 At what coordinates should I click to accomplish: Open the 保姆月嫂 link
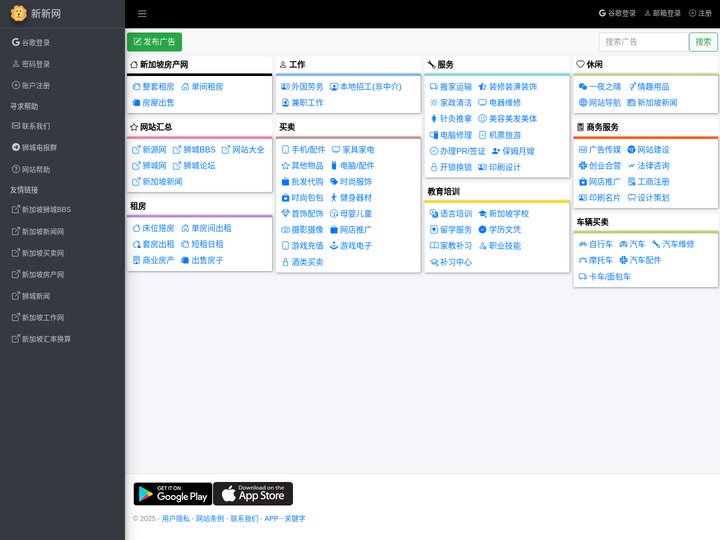(x=513, y=151)
